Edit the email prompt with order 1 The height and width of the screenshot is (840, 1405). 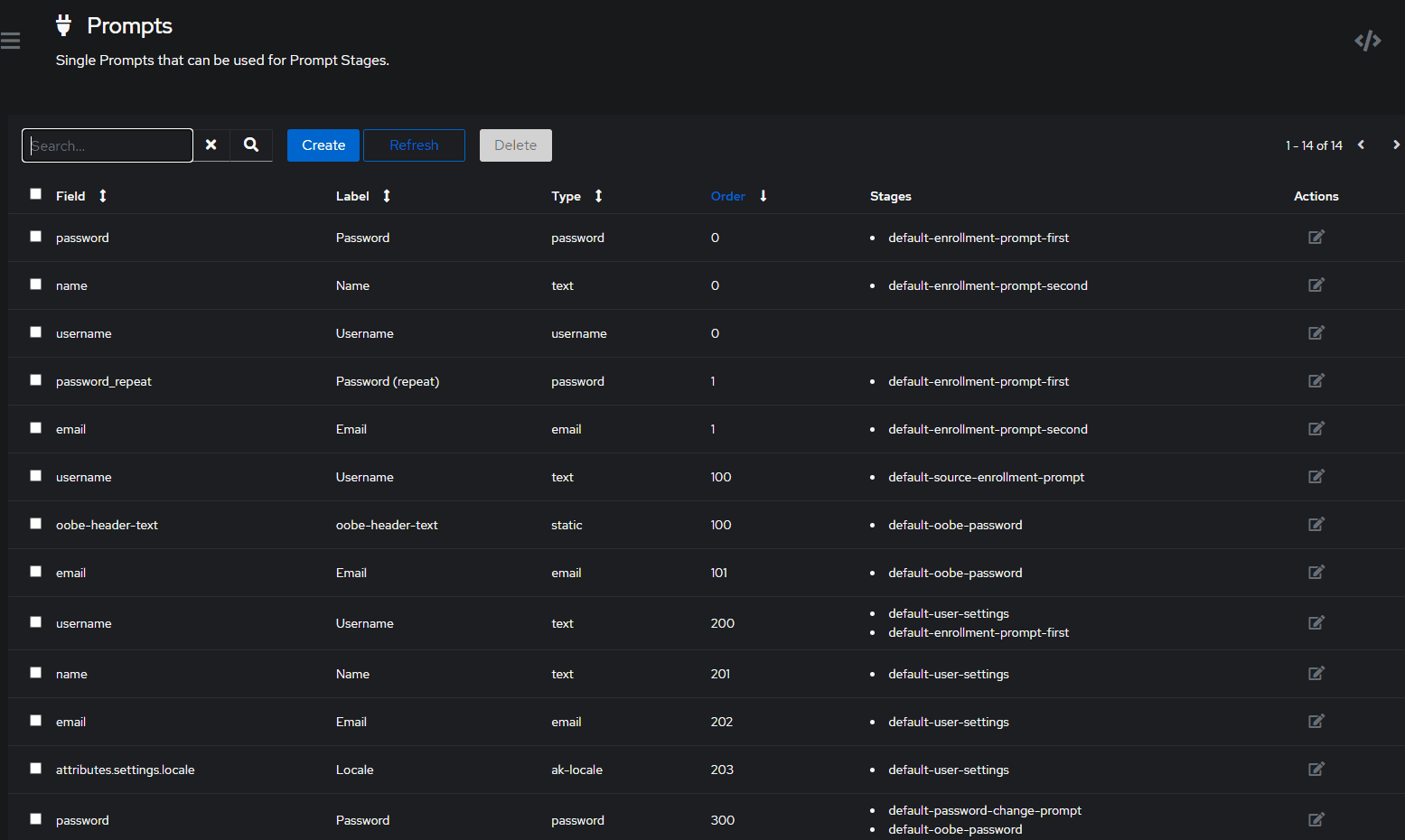click(1316, 428)
